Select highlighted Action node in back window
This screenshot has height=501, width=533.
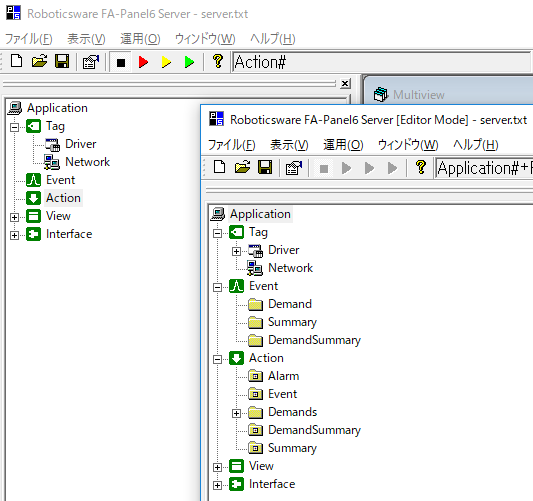tap(63, 198)
